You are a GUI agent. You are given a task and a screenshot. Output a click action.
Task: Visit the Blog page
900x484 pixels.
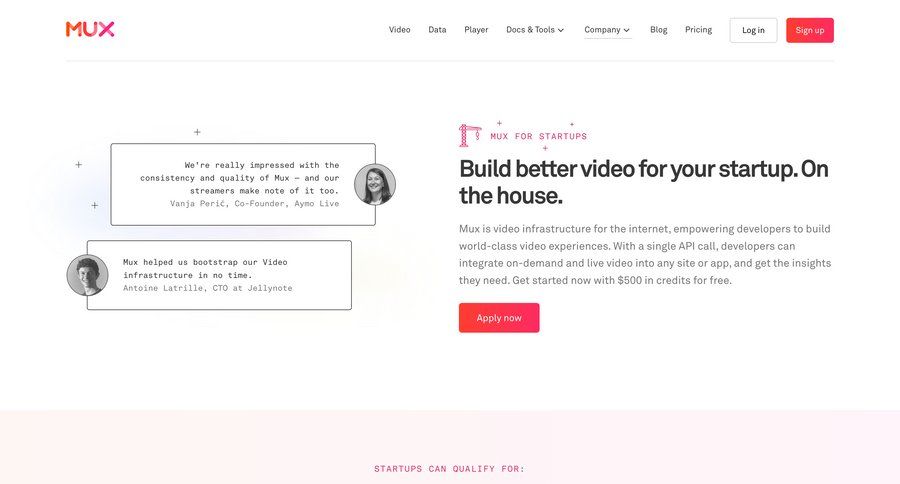[658, 30]
